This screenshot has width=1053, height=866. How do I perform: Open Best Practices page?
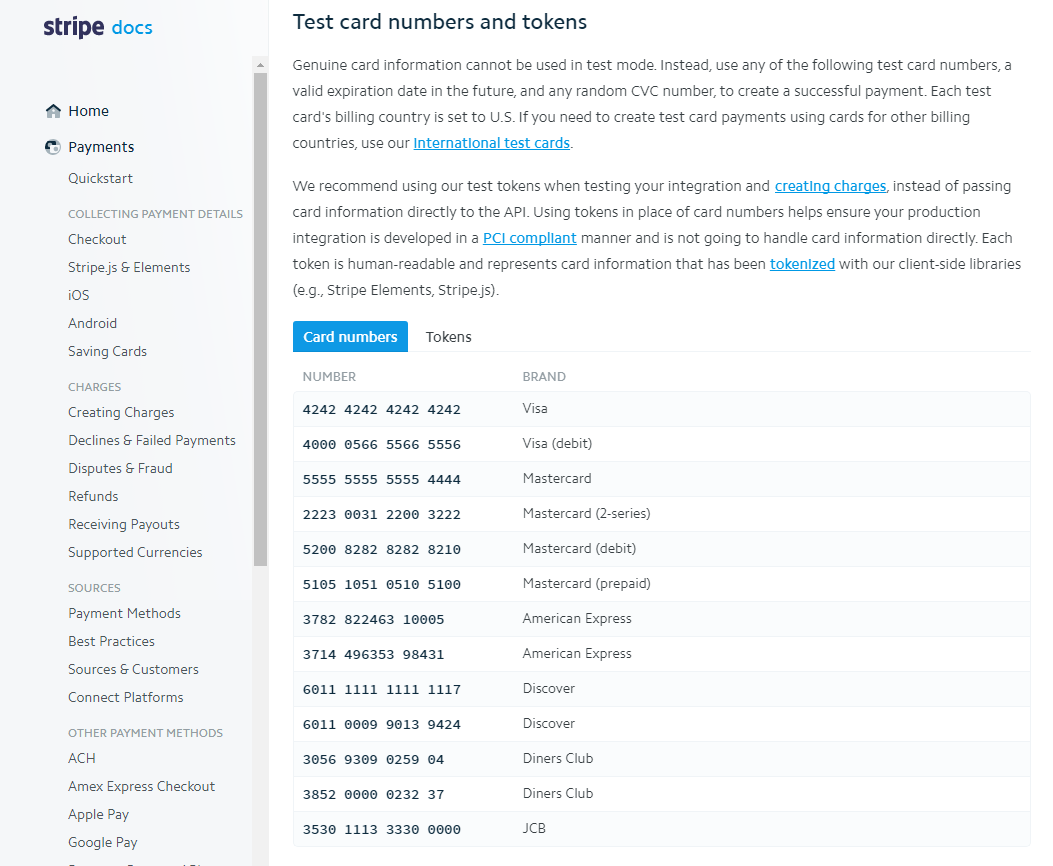pos(111,642)
